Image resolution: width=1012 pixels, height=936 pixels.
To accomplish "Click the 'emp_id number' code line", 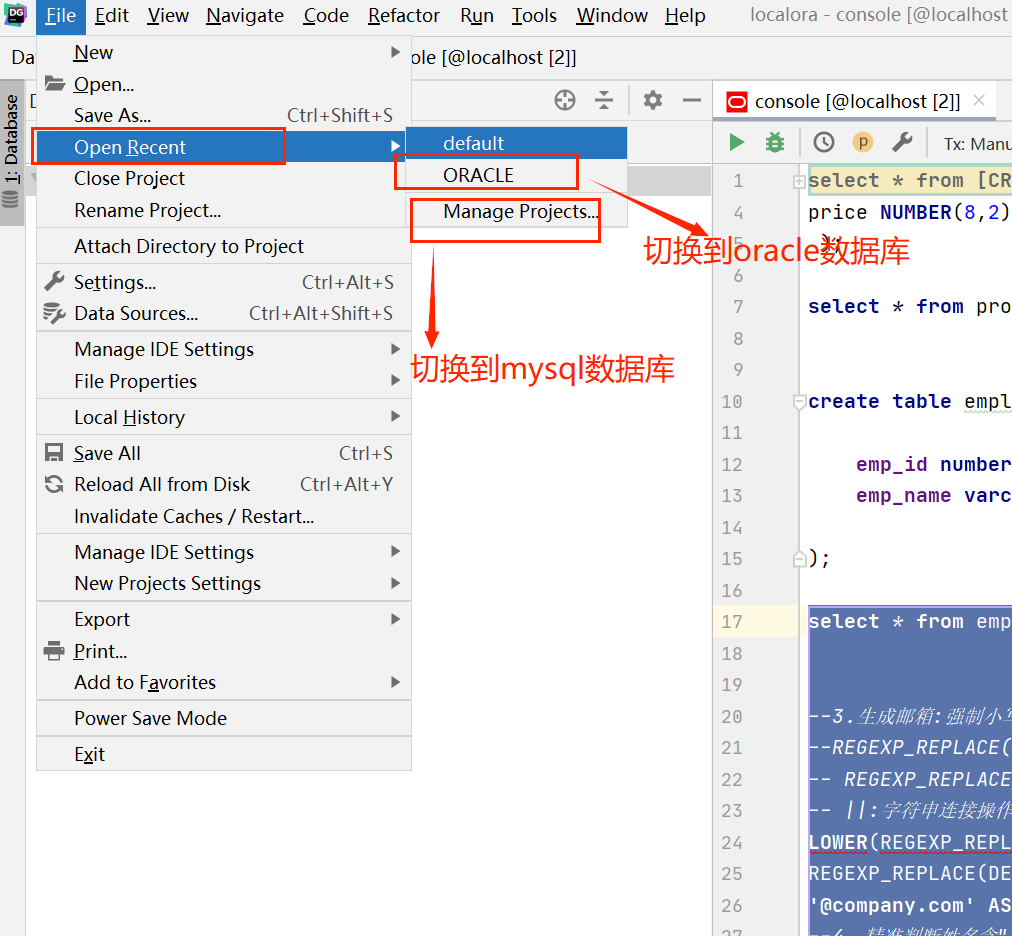I will 934,465.
